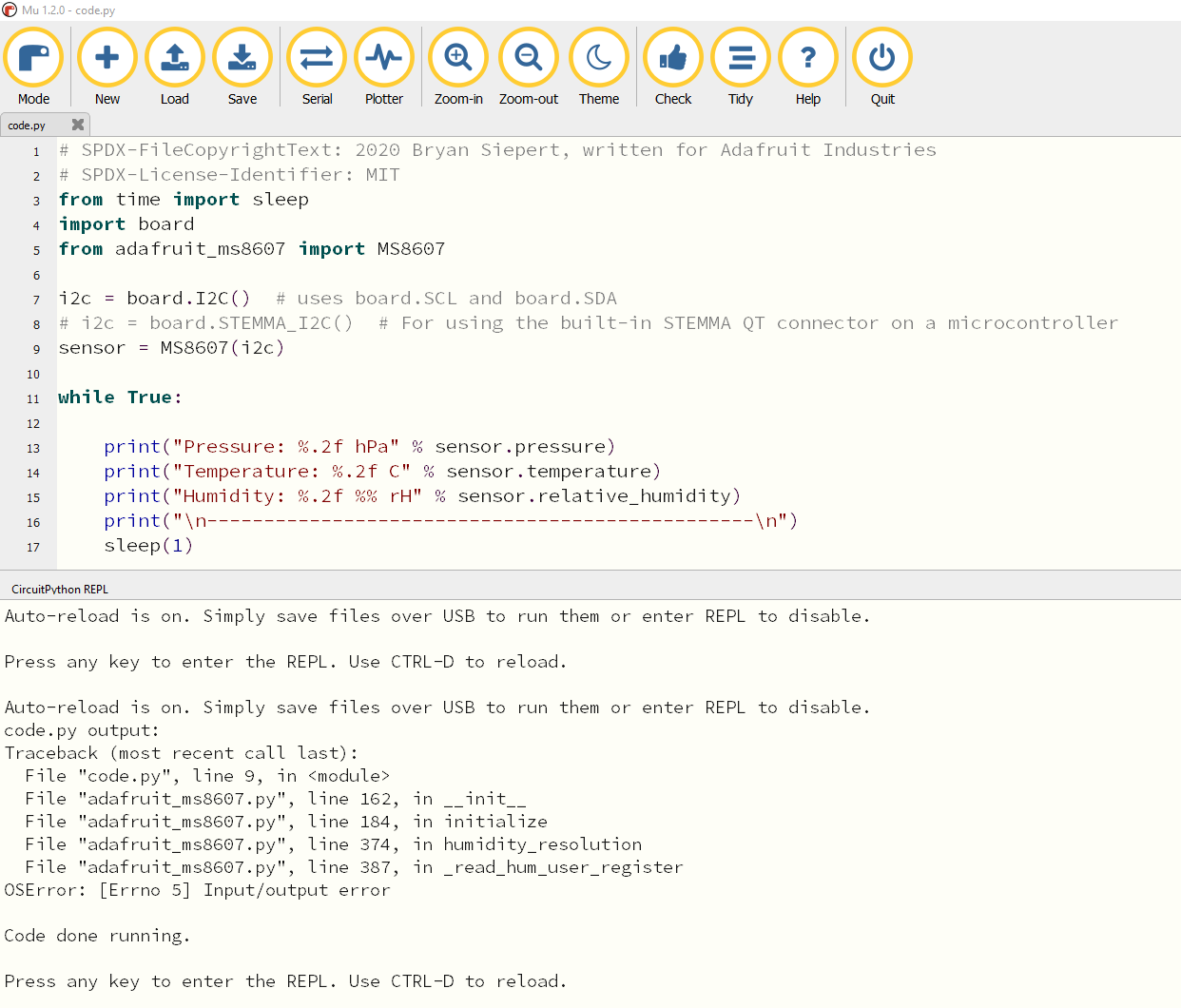
Task: Open Help documentation
Action: pyautogui.click(x=808, y=58)
